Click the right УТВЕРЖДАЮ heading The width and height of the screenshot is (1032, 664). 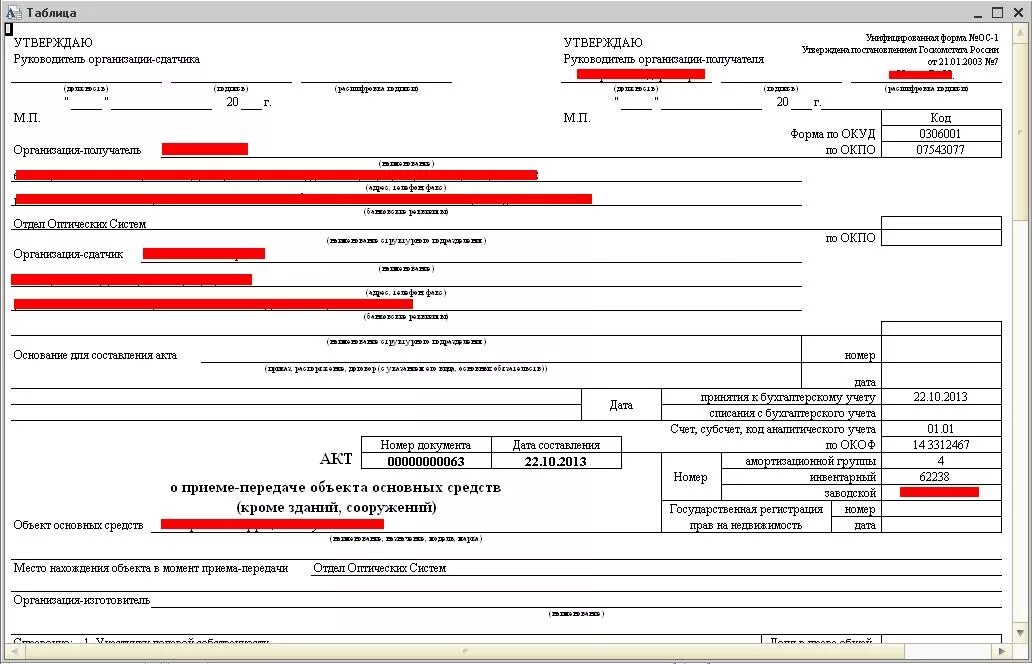pos(603,43)
